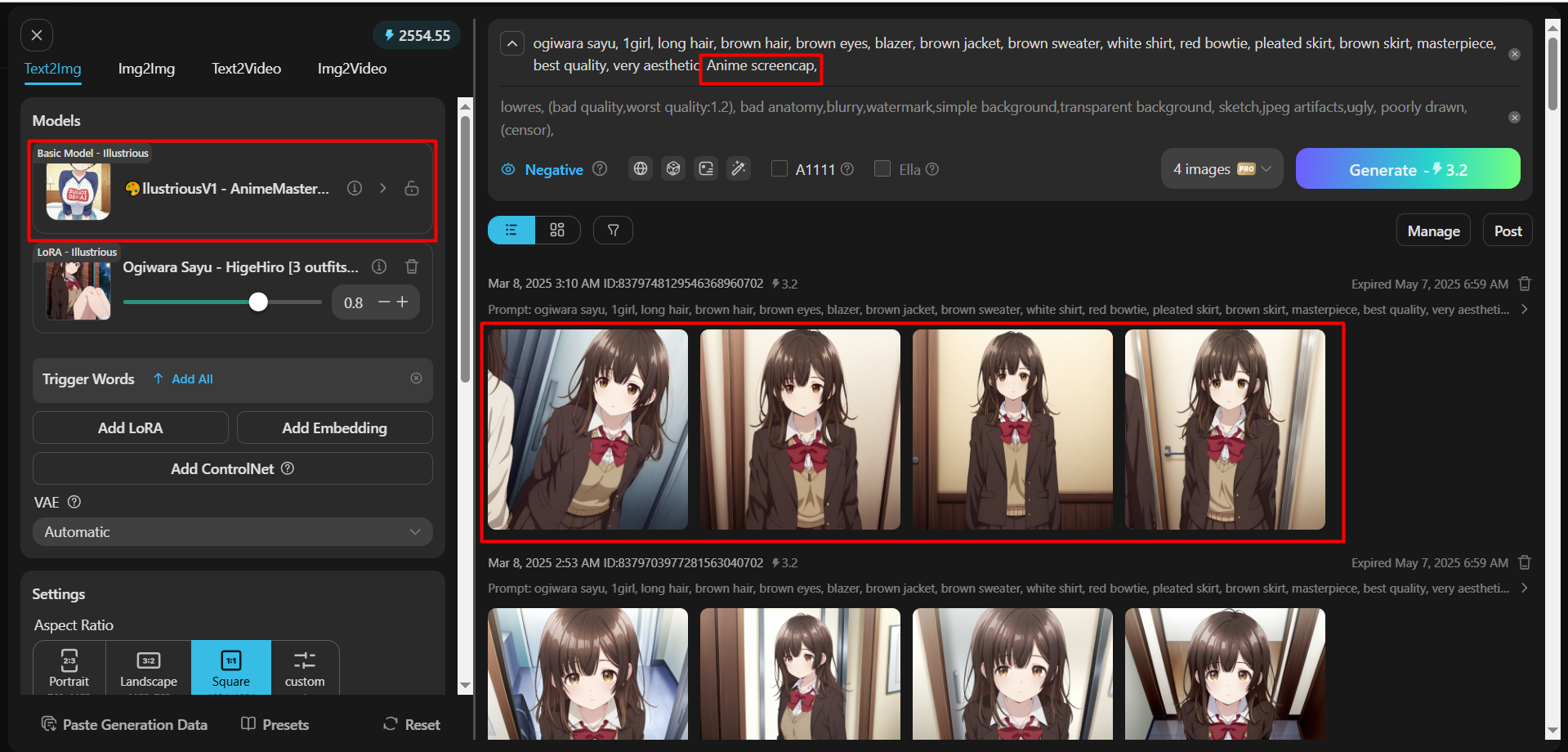Image resolution: width=1568 pixels, height=752 pixels.
Task: Reset the generation settings
Action: (412, 724)
